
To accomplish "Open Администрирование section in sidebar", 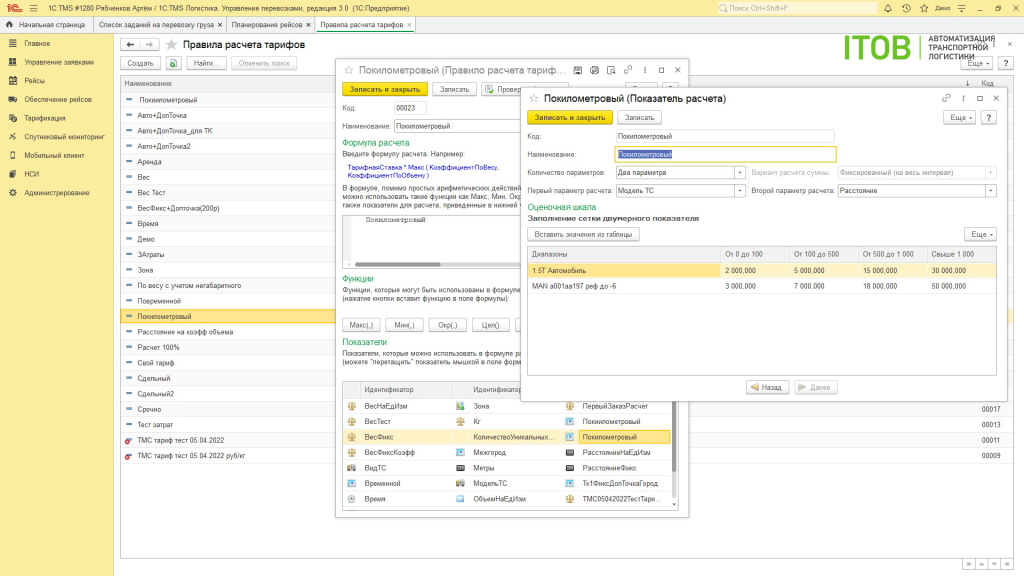I will pyautogui.click(x=57, y=193).
